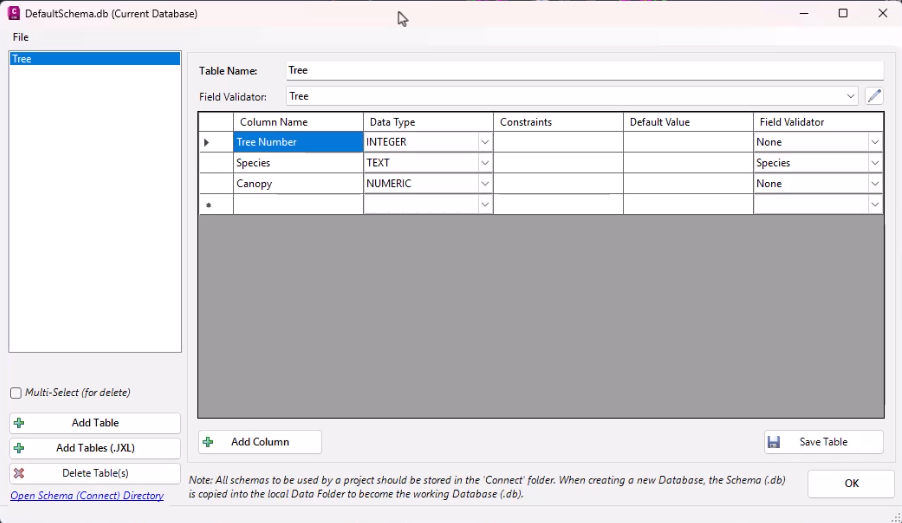Open the INTEGER data type dropdown
The height and width of the screenshot is (523, 902).
click(485, 142)
